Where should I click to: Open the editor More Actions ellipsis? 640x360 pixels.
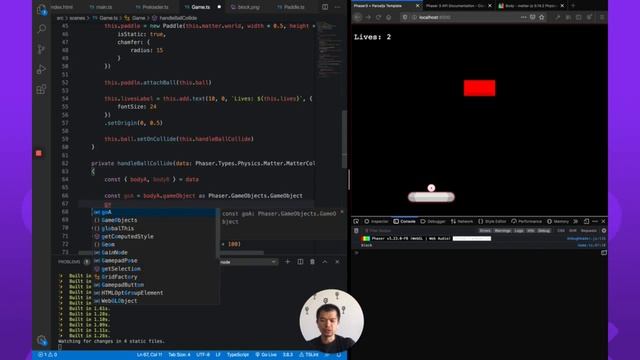[x=338, y=7]
